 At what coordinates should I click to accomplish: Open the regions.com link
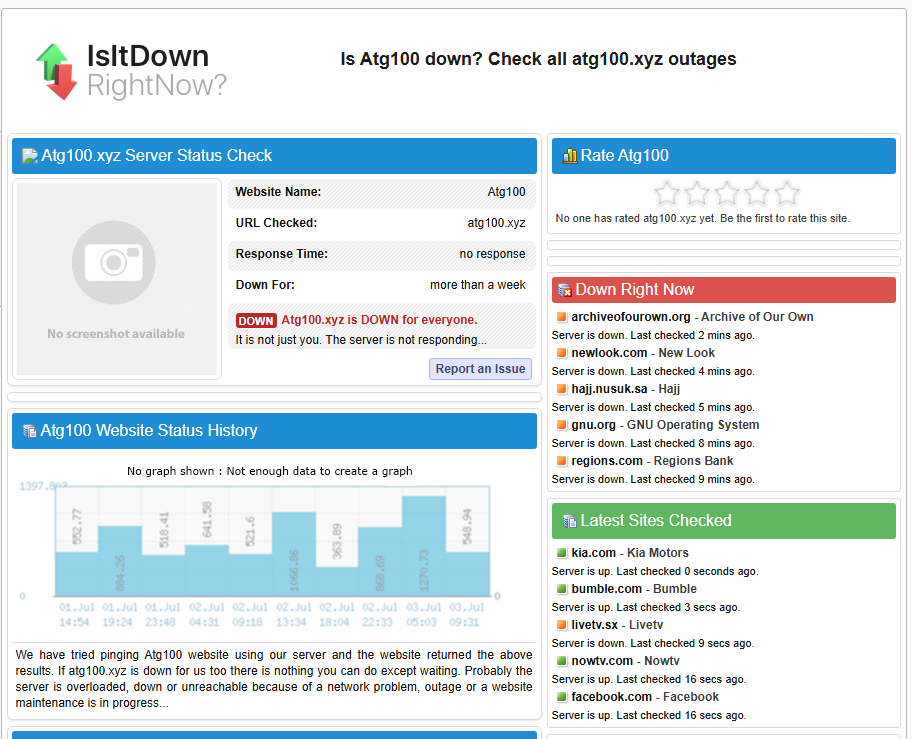coord(607,461)
